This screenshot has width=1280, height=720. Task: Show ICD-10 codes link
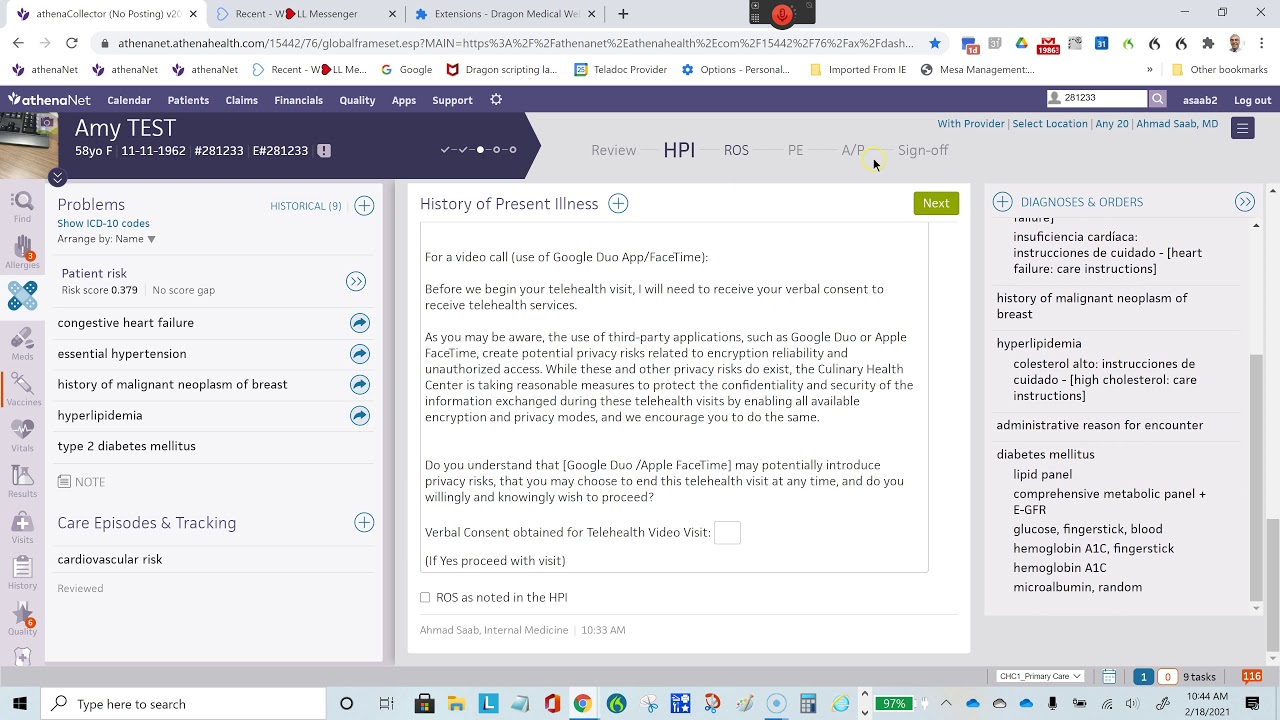103,223
